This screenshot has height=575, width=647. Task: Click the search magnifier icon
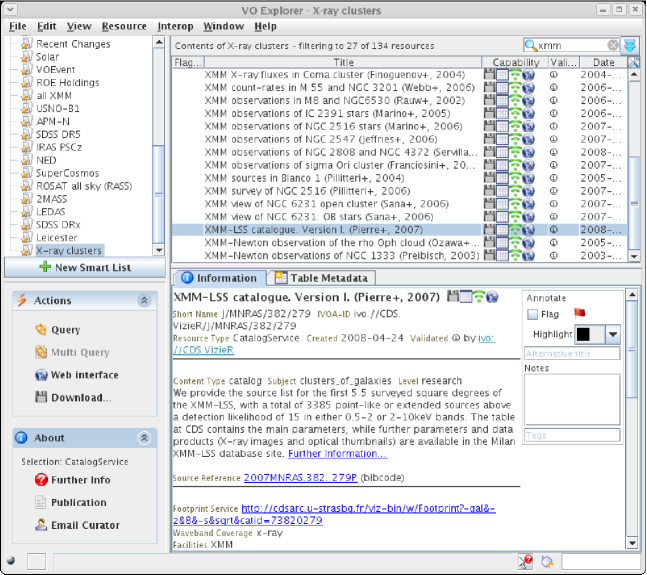[x=531, y=45]
